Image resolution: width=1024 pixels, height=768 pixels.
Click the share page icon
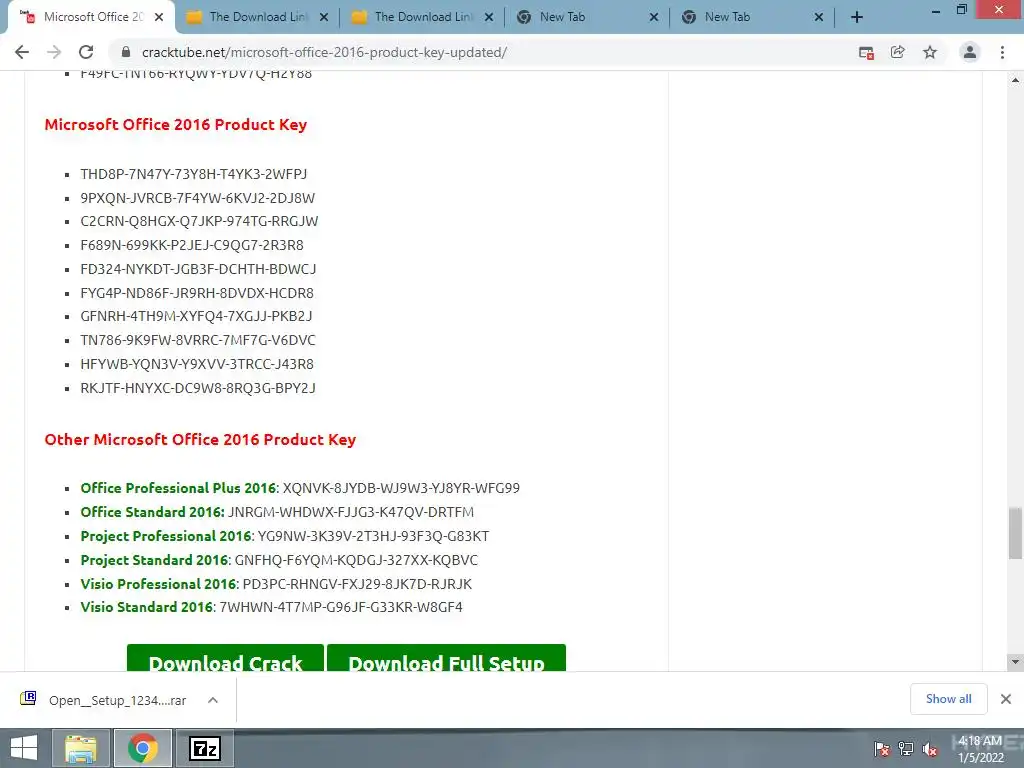pyautogui.click(x=898, y=52)
